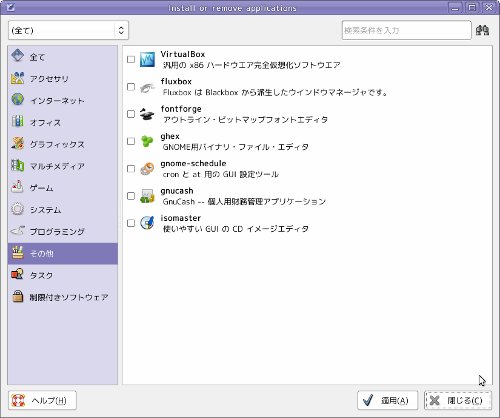Click the 全て category icon
Viewport: 500px width, 418px height.
click(x=18, y=56)
